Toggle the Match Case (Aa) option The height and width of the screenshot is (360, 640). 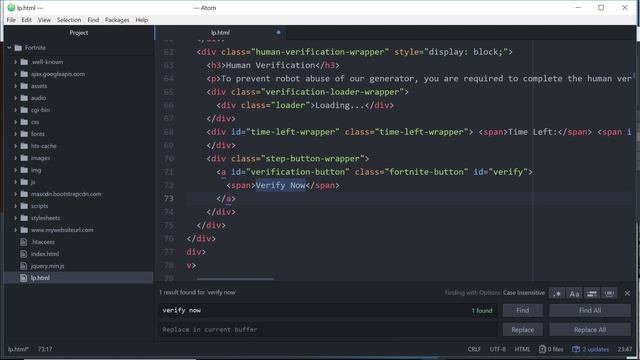[574, 293]
